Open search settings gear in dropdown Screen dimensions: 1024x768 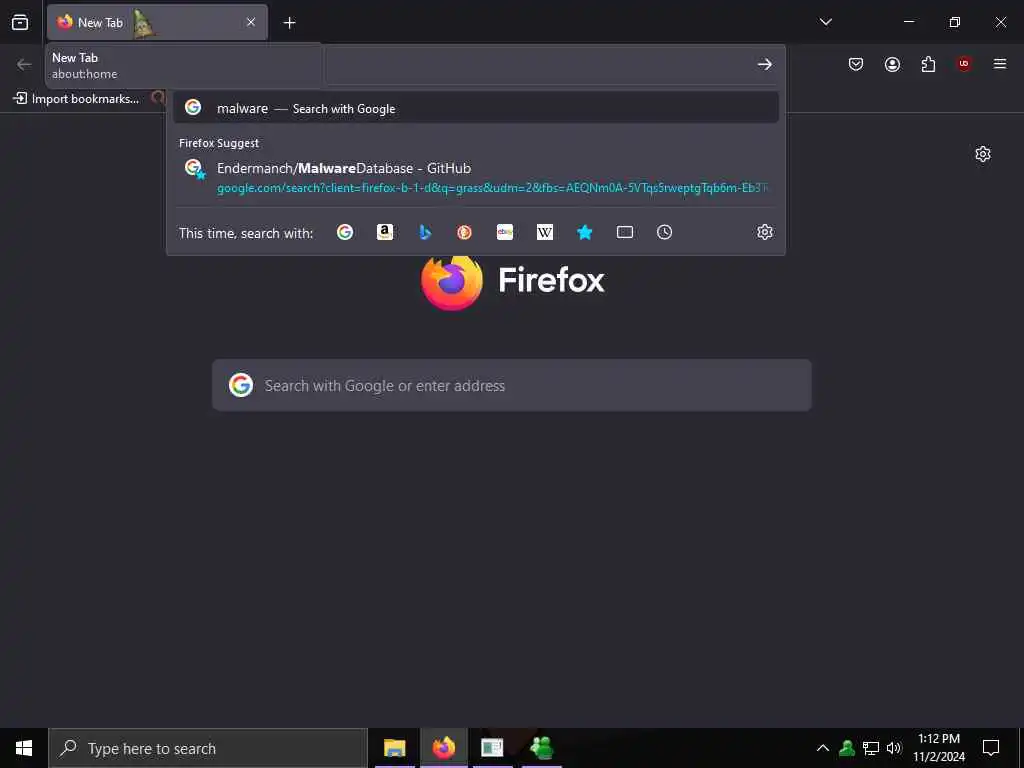765,232
